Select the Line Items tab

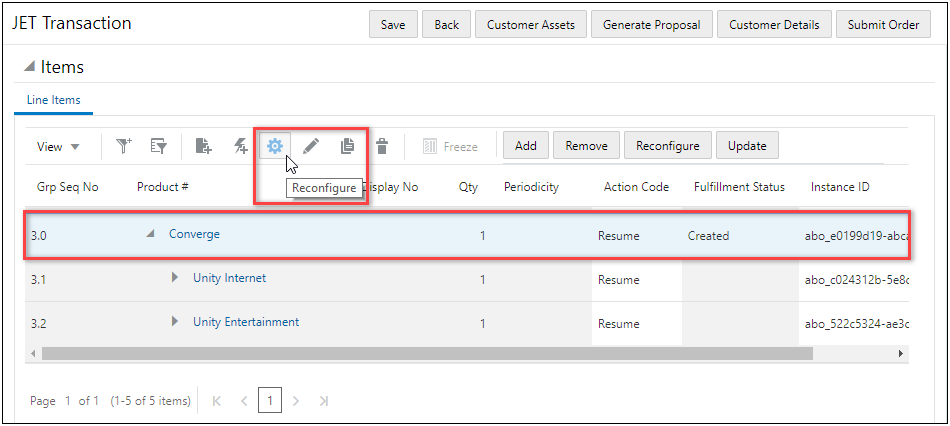[53, 100]
